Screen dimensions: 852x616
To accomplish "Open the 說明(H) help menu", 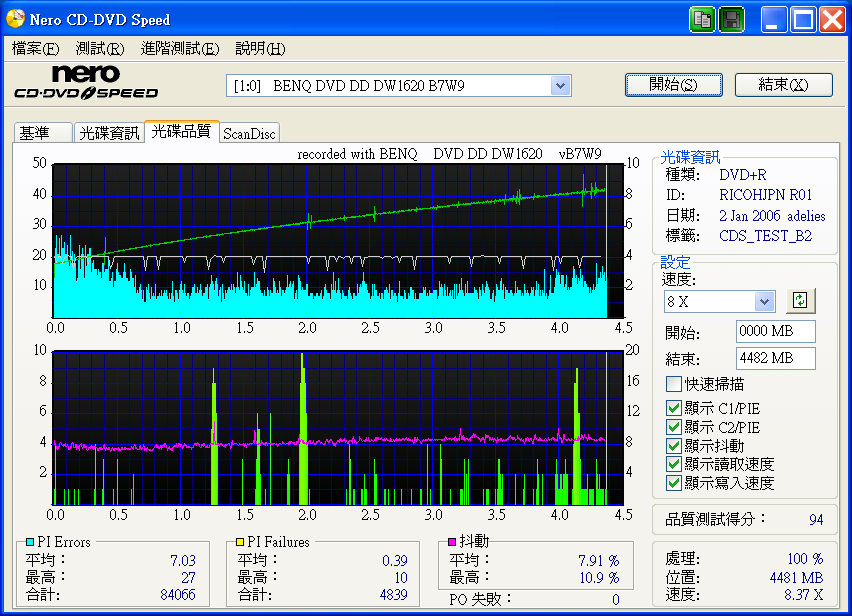I will pyautogui.click(x=260, y=49).
